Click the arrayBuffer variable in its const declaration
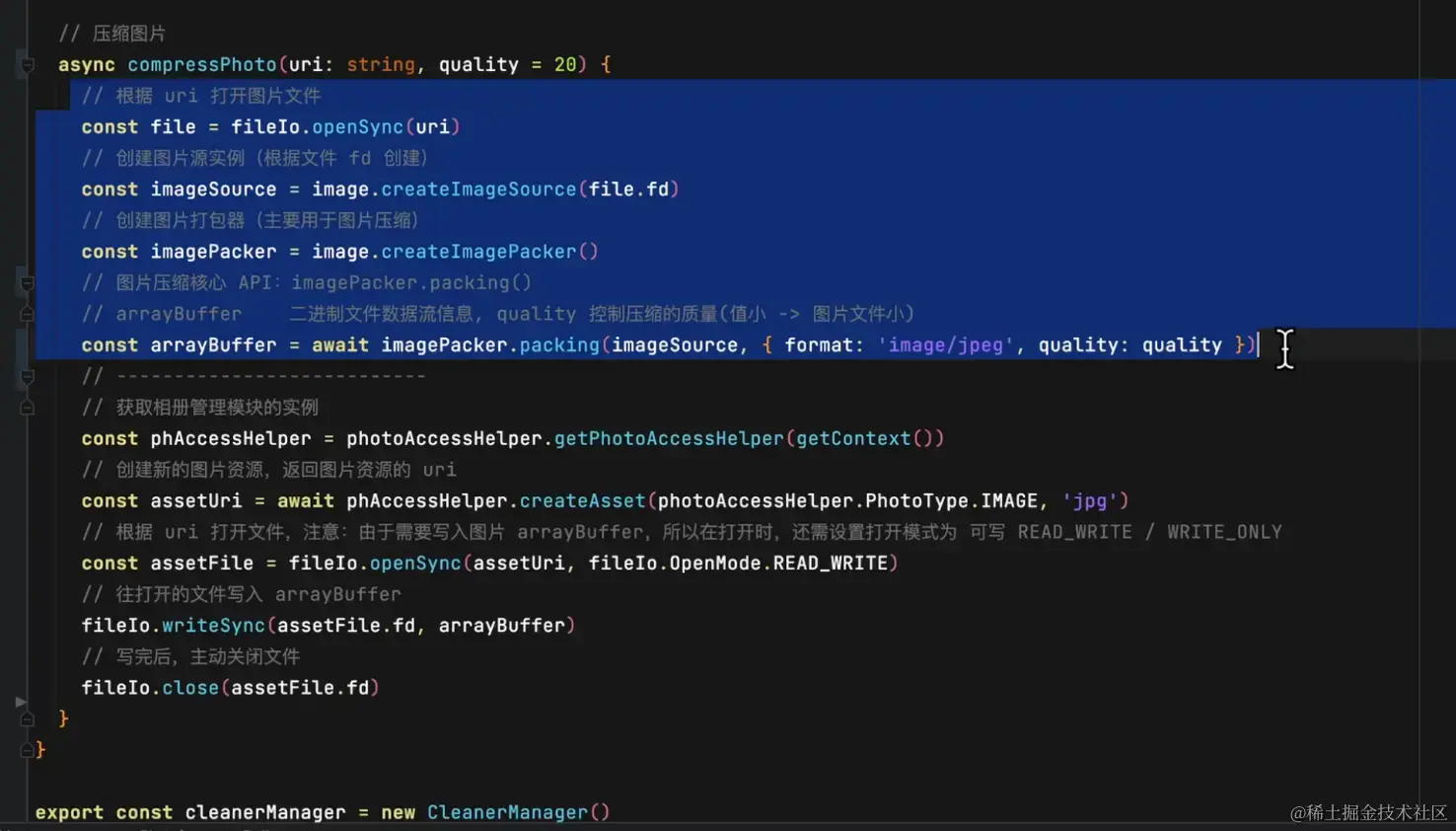 [214, 345]
